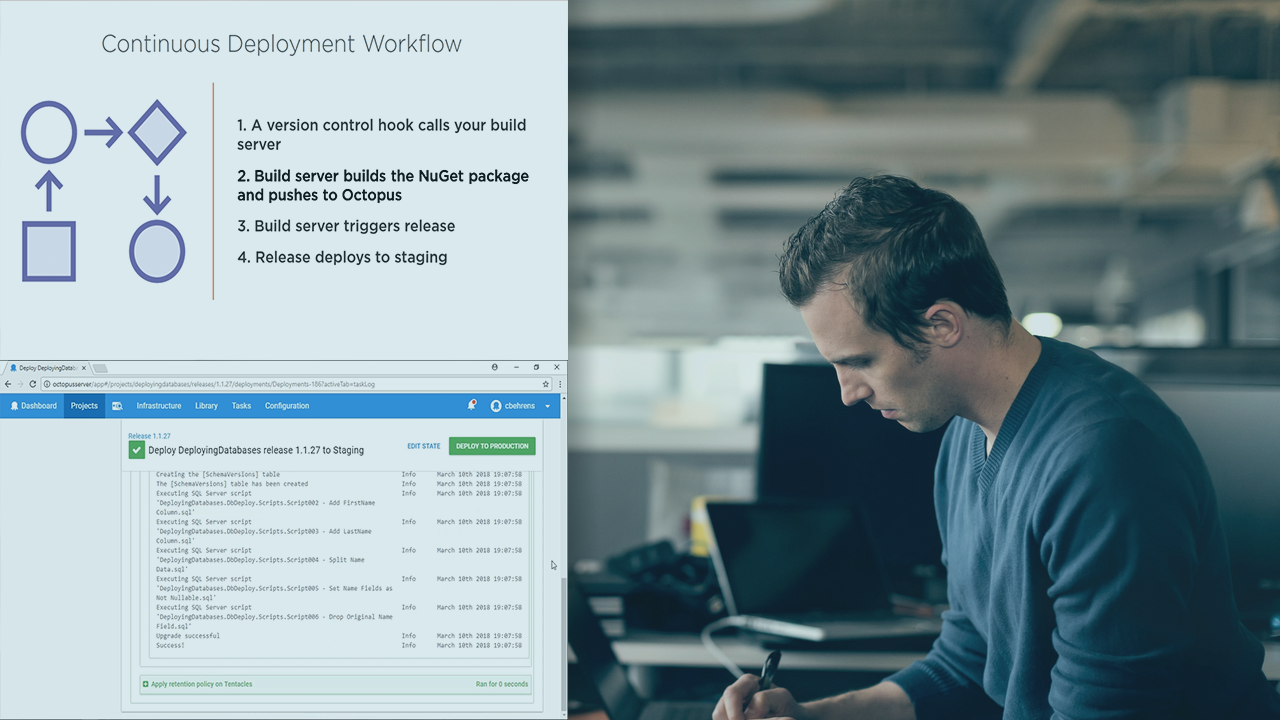Bookmark this page with the star icon

[546, 384]
